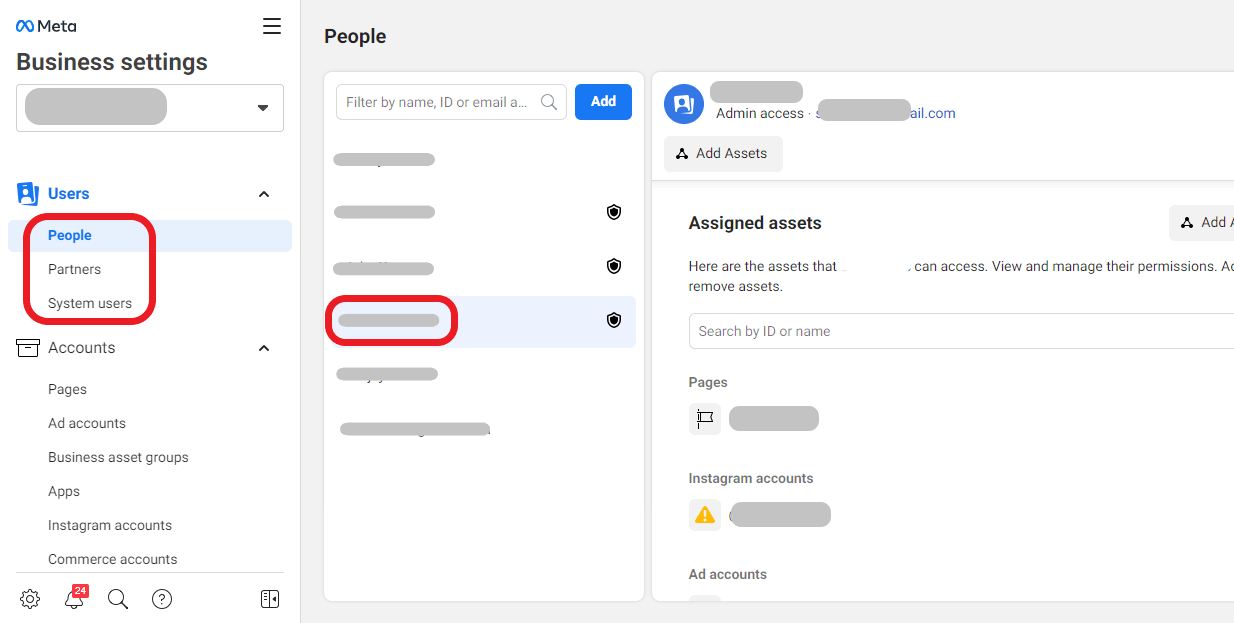
Task: Click the Instagram account warning icon
Action: pos(705,515)
